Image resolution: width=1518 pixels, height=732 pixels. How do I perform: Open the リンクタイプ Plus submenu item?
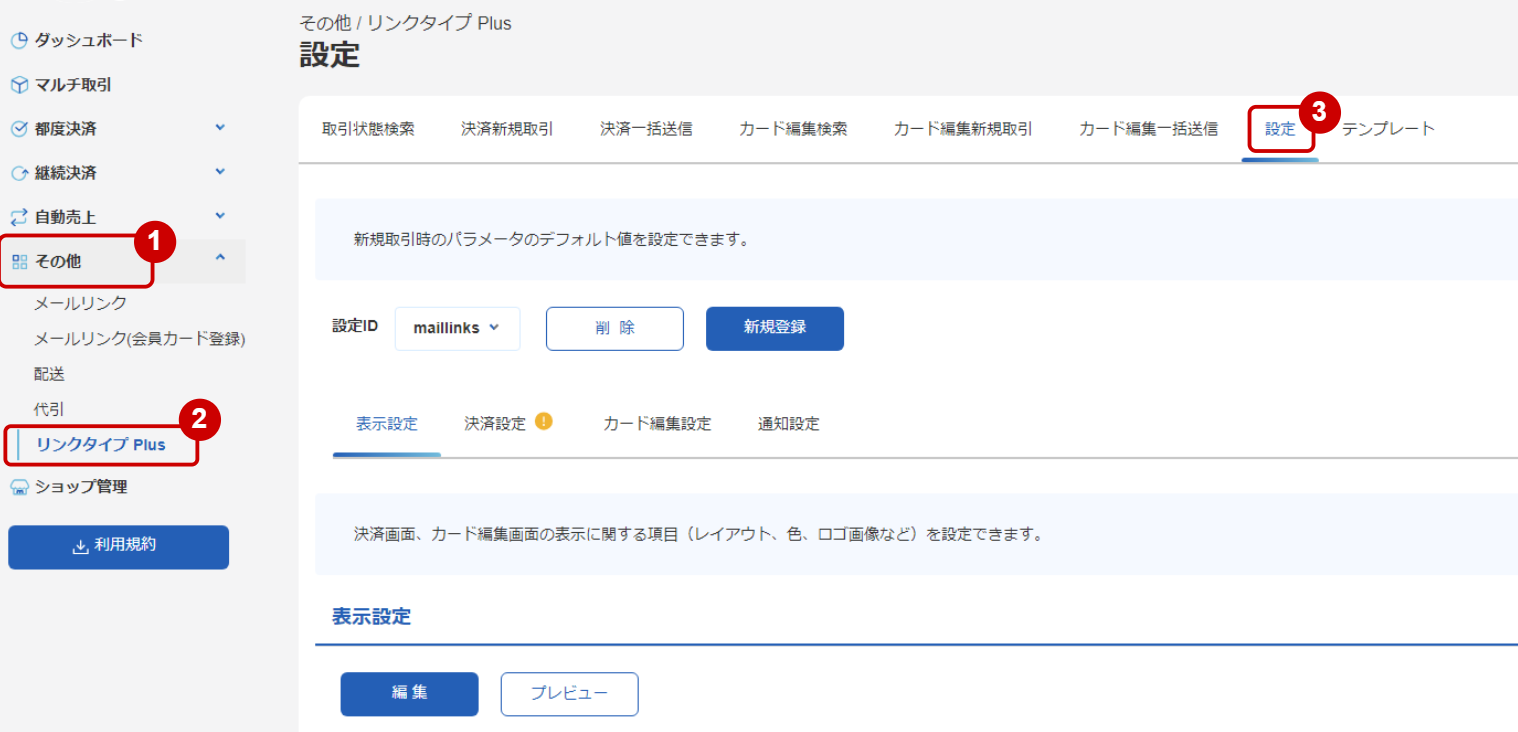(x=101, y=445)
